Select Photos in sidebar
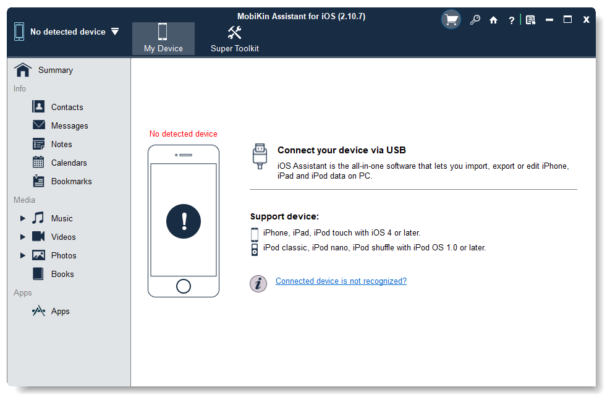This screenshot has height=400, width=610. click(x=63, y=256)
